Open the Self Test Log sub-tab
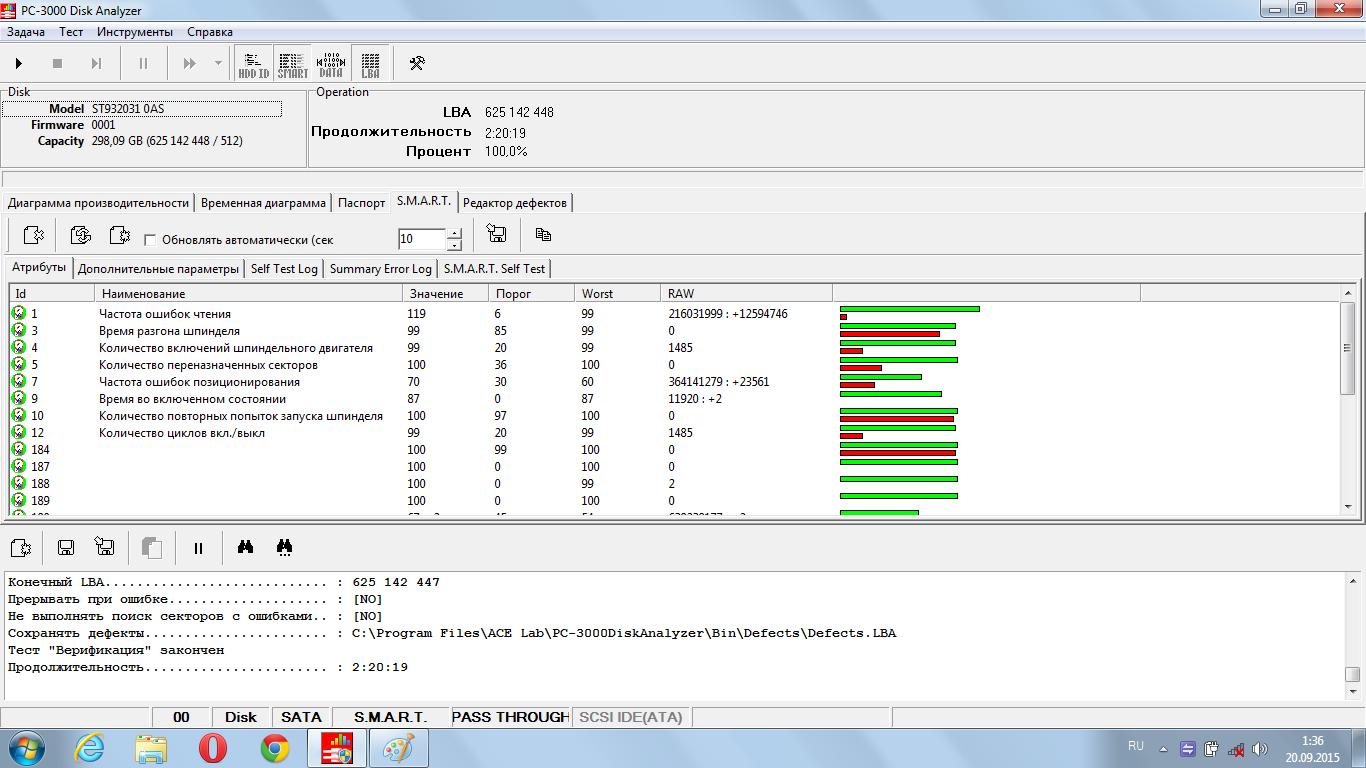The image size is (1366, 768). [x=284, y=269]
